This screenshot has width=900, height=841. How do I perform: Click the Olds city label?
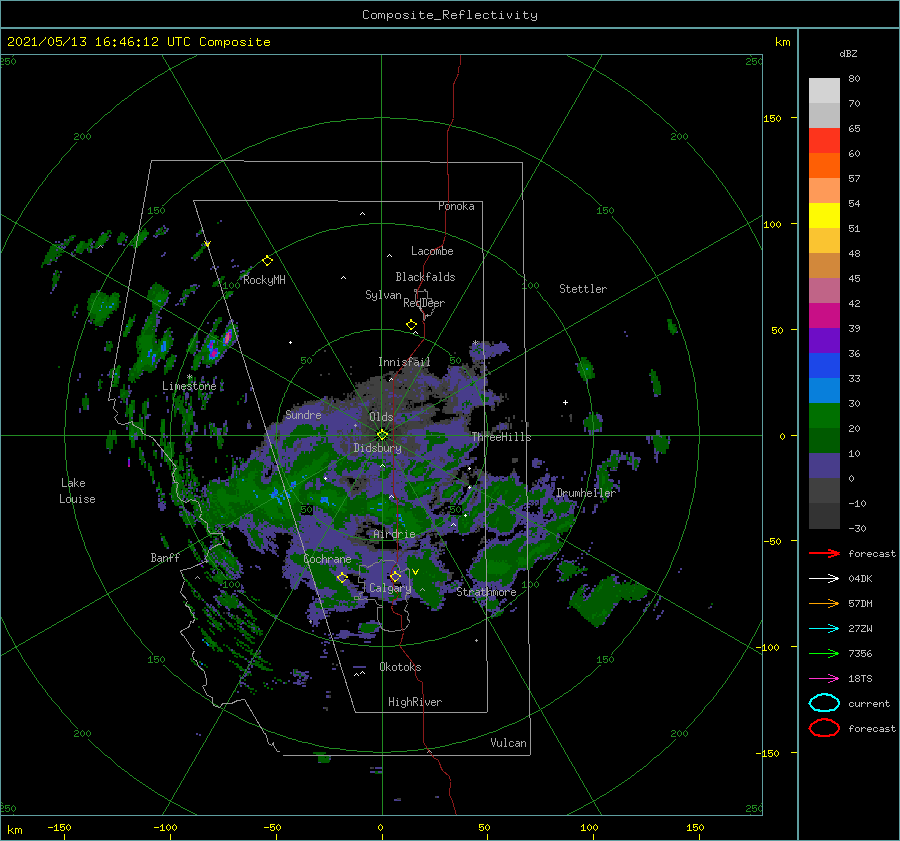pyautogui.click(x=381, y=417)
